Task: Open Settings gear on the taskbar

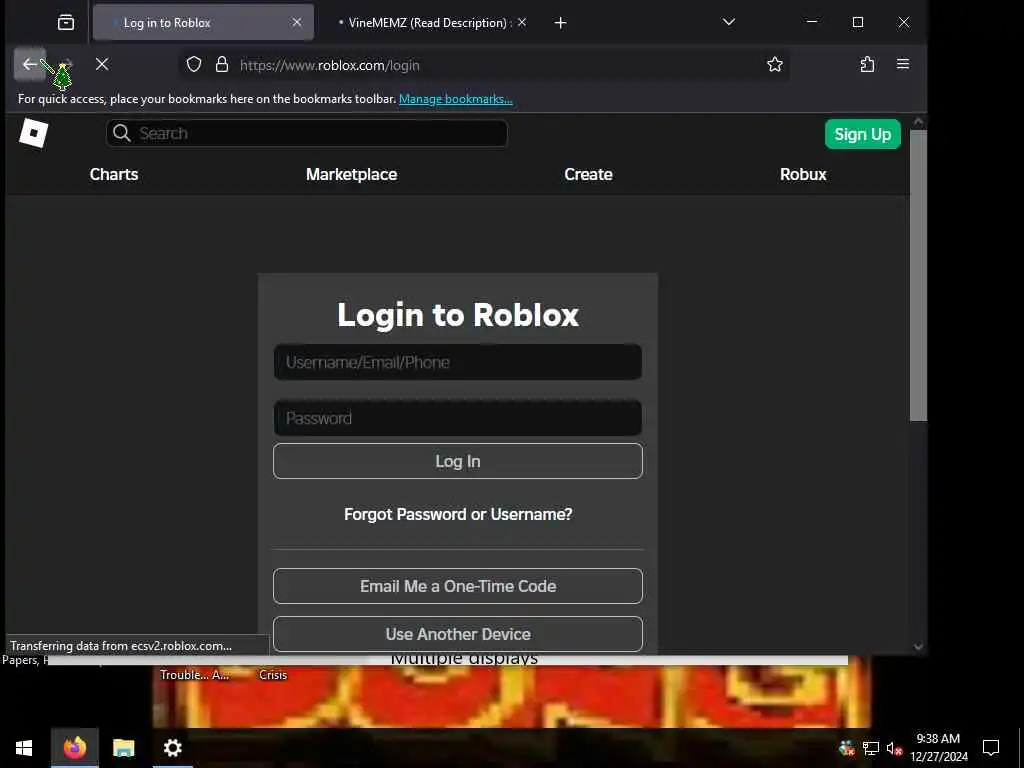Action: click(172, 748)
